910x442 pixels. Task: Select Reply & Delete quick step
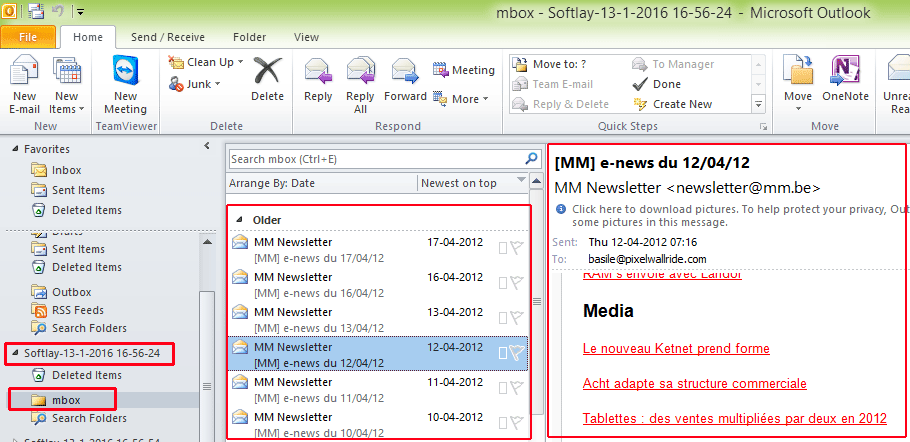[561, 104]
